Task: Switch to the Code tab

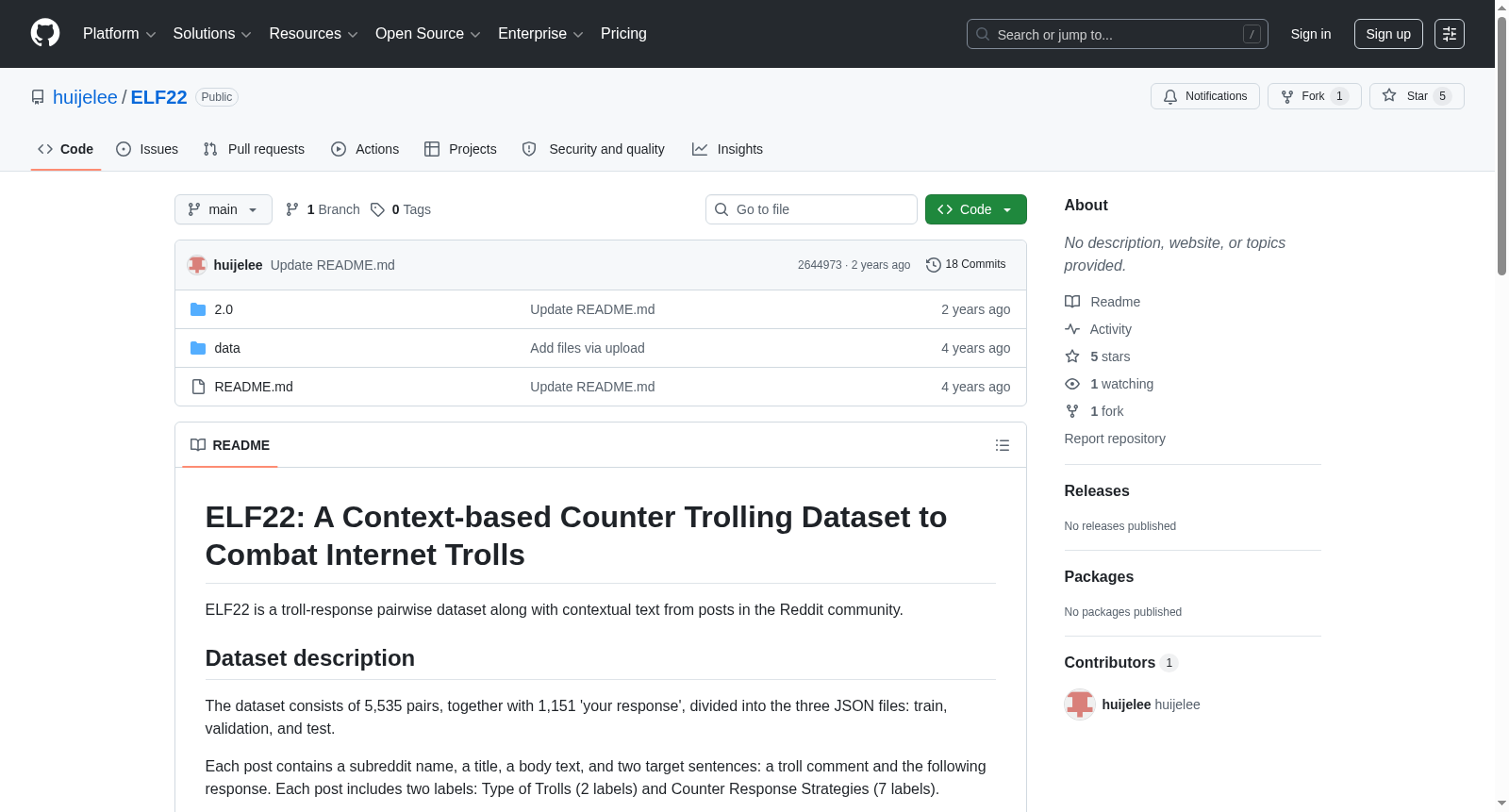Action: point(66,149)
